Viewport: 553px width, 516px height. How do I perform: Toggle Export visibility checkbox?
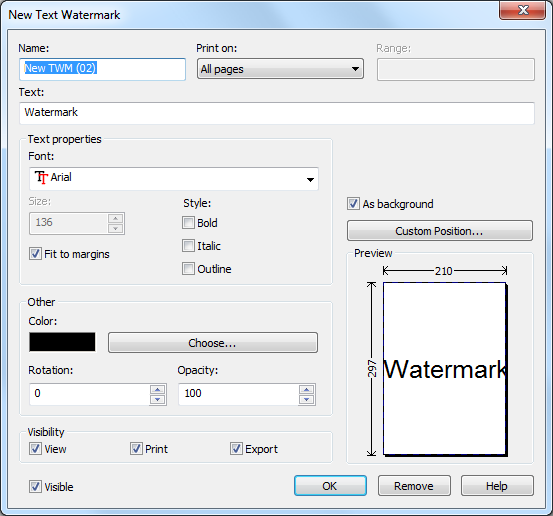(236, 449)
